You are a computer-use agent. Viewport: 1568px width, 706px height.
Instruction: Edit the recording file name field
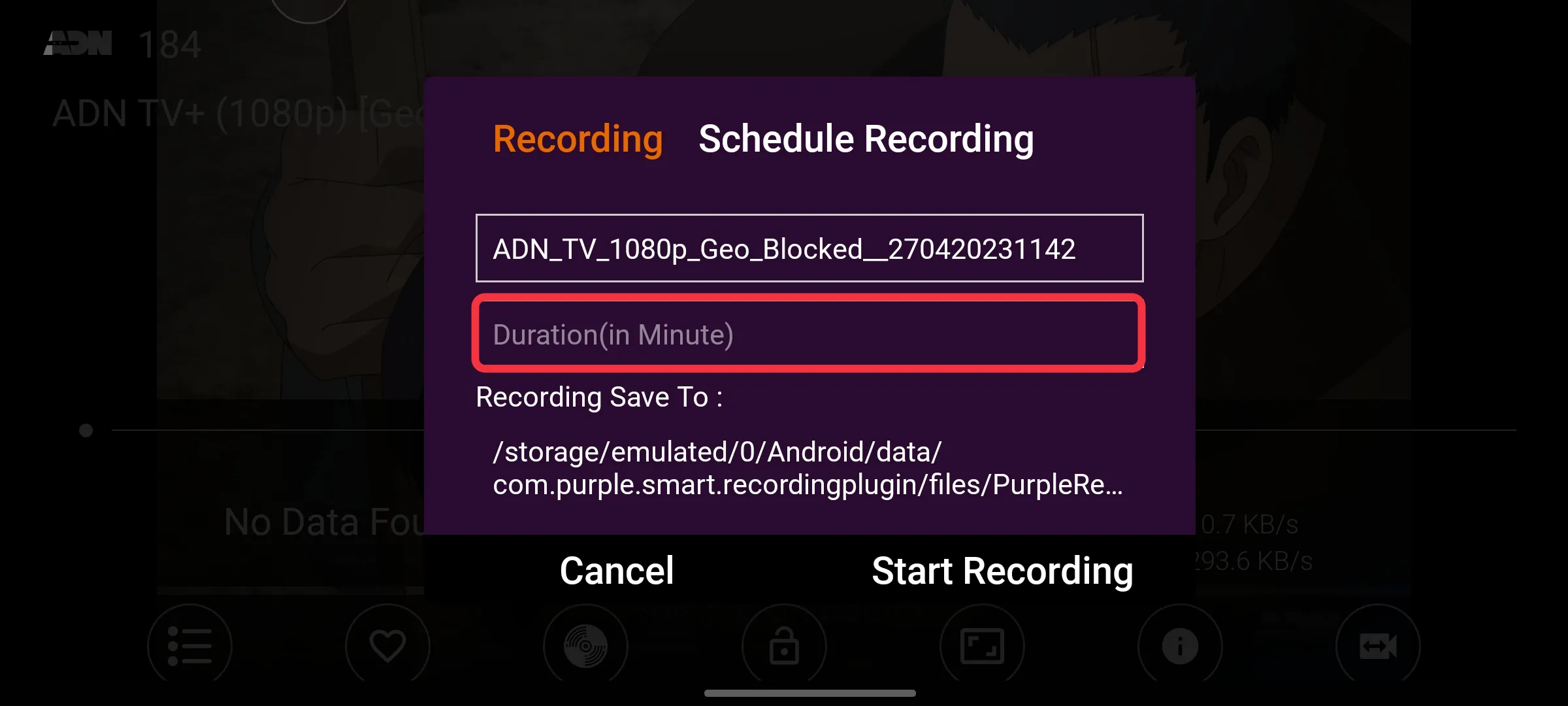click(809, 248)
